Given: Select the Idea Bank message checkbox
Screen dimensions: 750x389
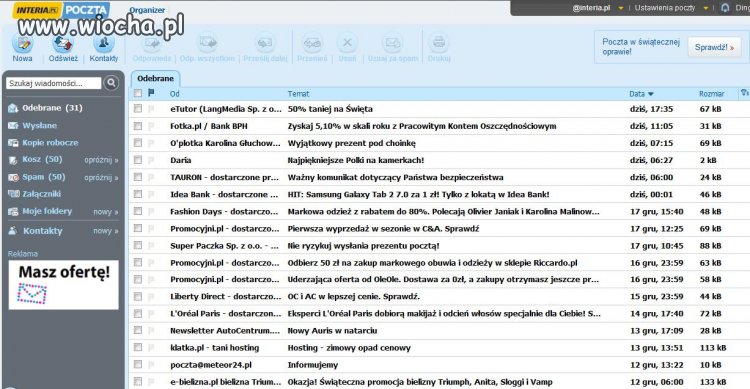Looking at the screenshot, I should [x=138, y=194].
